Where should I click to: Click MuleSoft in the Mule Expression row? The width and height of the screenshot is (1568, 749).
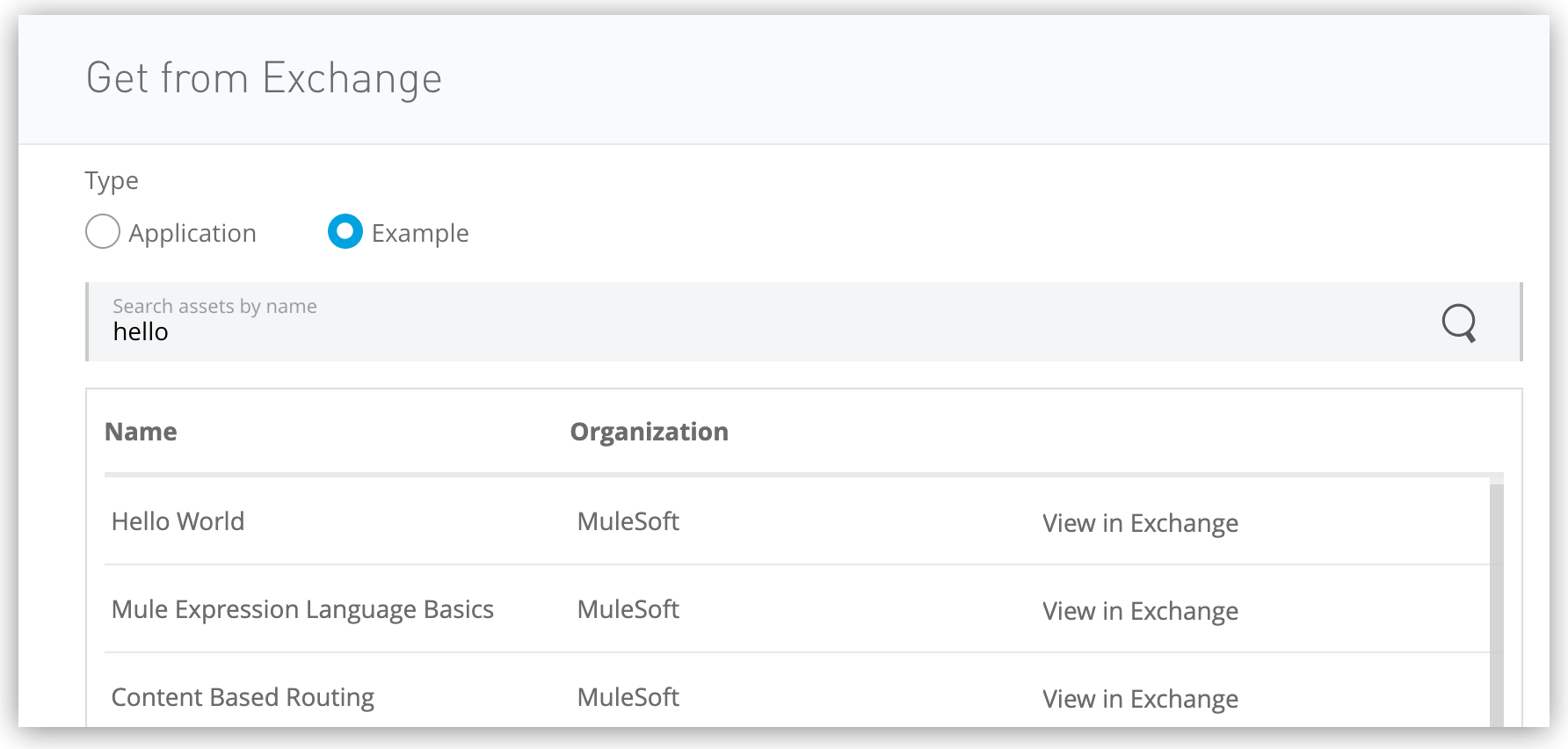(x=628, y=609)
